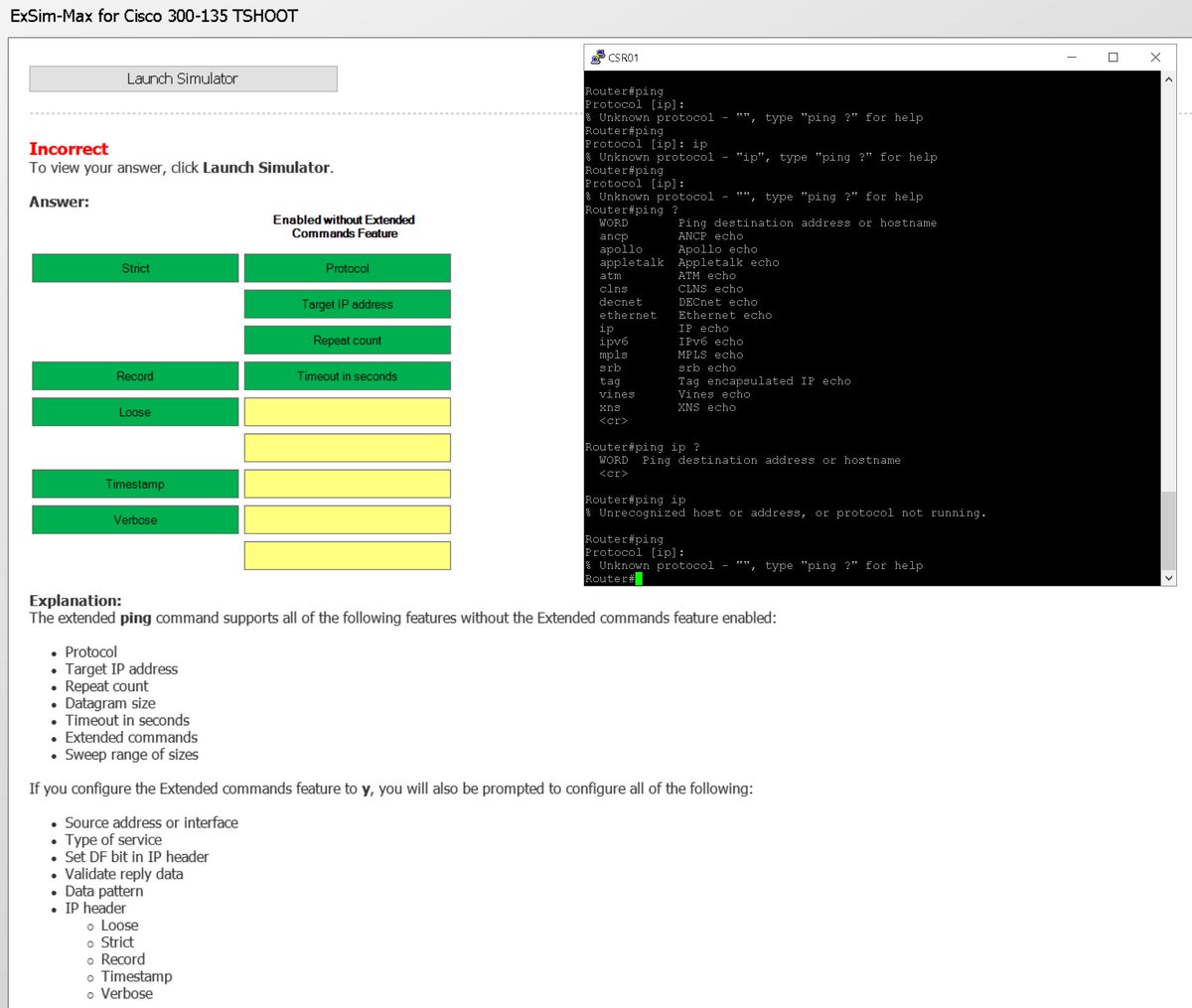Click the yellow slot beside Verbose
The width and height of the screenshot is (1192, 1008).
(x=348, y=519)
